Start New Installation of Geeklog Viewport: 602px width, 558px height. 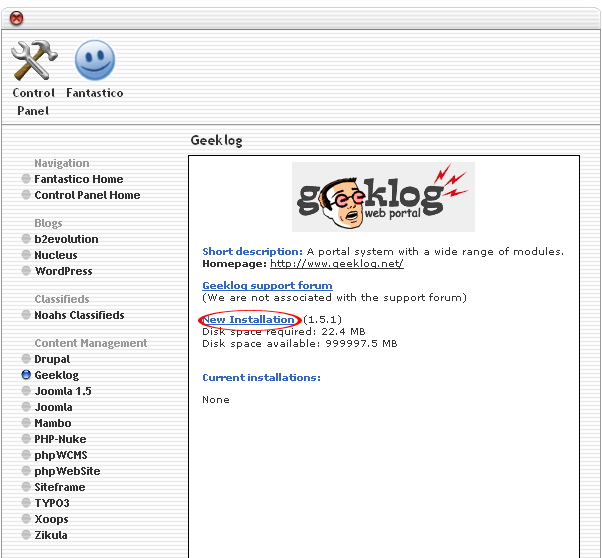point(248,320)
